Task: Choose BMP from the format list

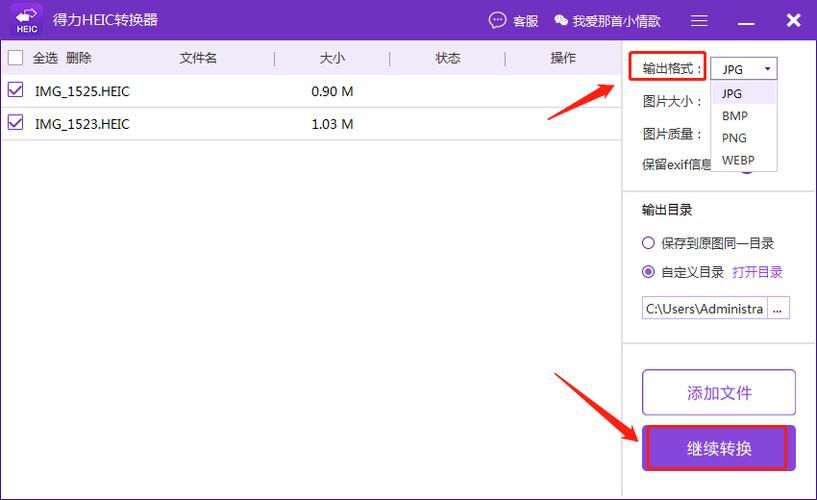Action: (744, 116)
